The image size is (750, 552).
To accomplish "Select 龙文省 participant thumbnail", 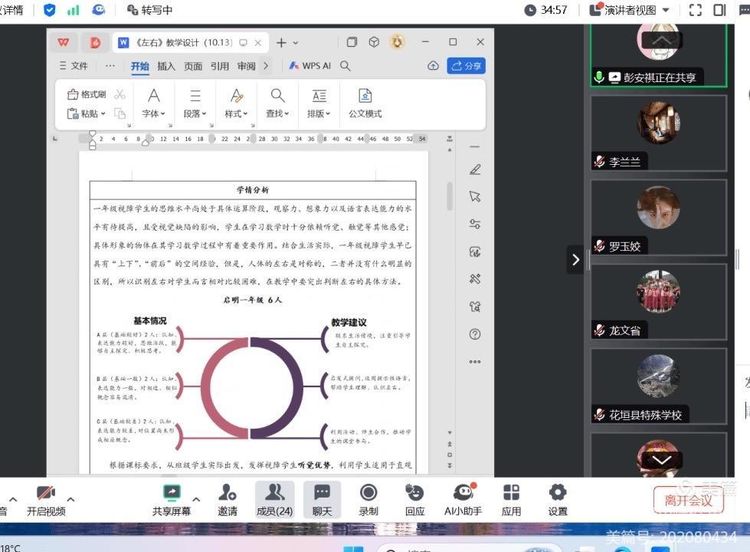I will (659, 301).
